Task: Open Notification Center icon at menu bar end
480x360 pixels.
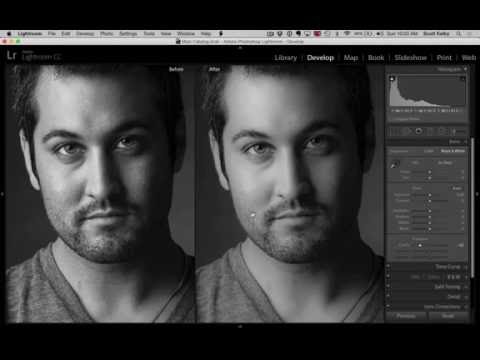Action: [x=469, y=34]
